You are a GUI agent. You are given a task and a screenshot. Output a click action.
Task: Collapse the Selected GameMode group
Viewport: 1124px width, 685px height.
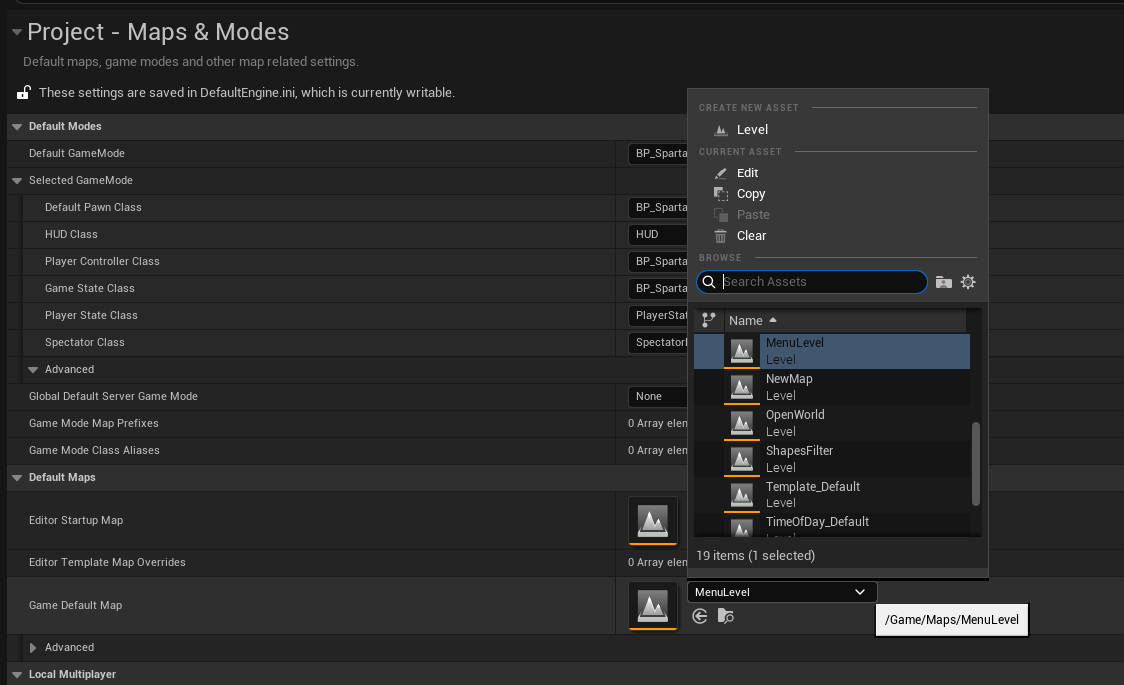tap(17, 181)
